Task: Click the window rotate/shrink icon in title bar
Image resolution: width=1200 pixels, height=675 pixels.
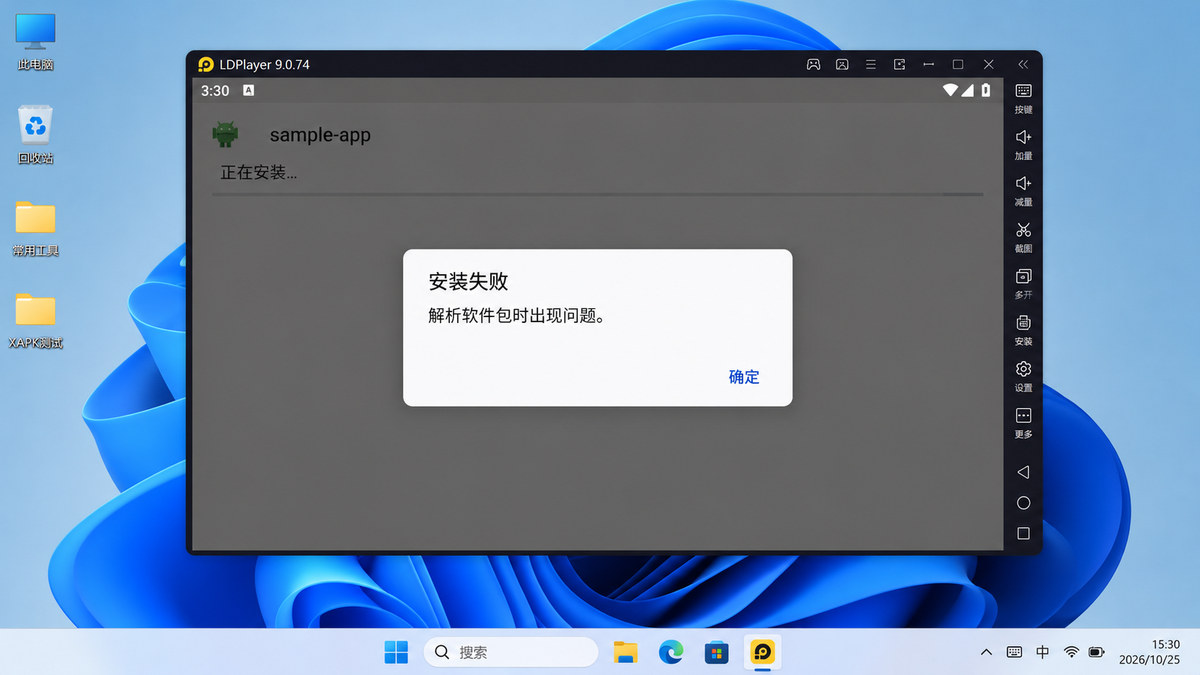Action: (x=900, y=64)
